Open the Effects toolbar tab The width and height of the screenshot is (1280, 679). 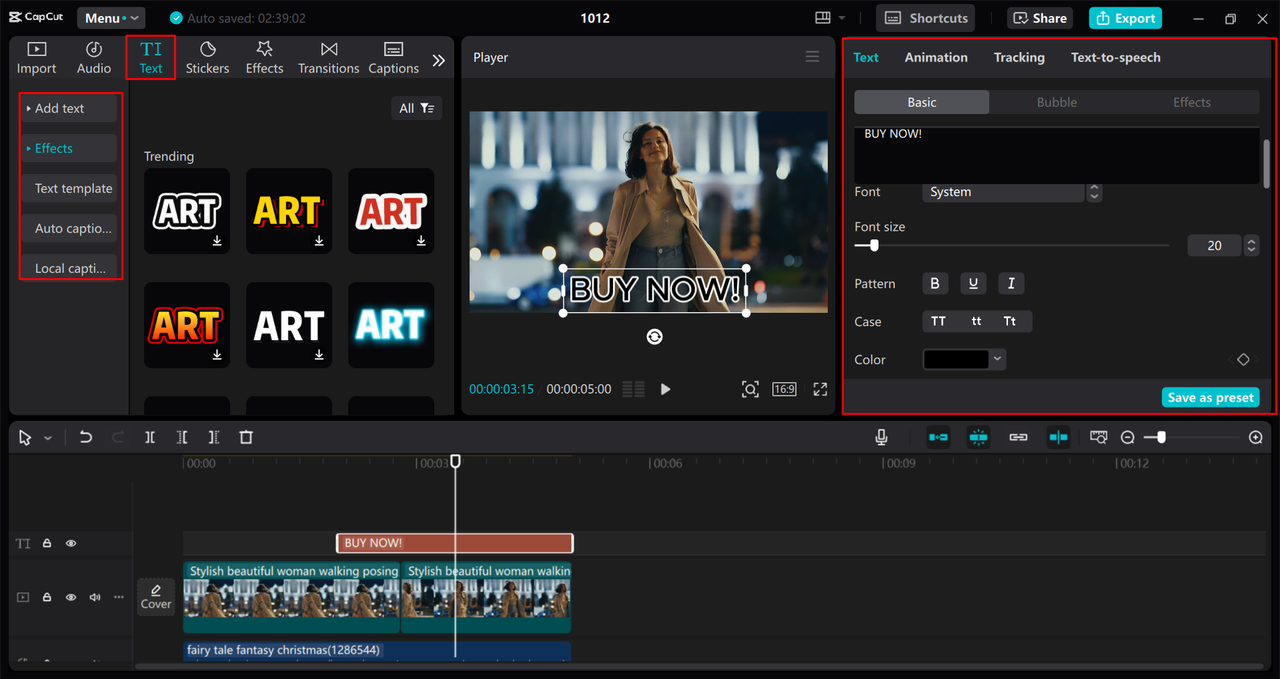pos(264,58)
